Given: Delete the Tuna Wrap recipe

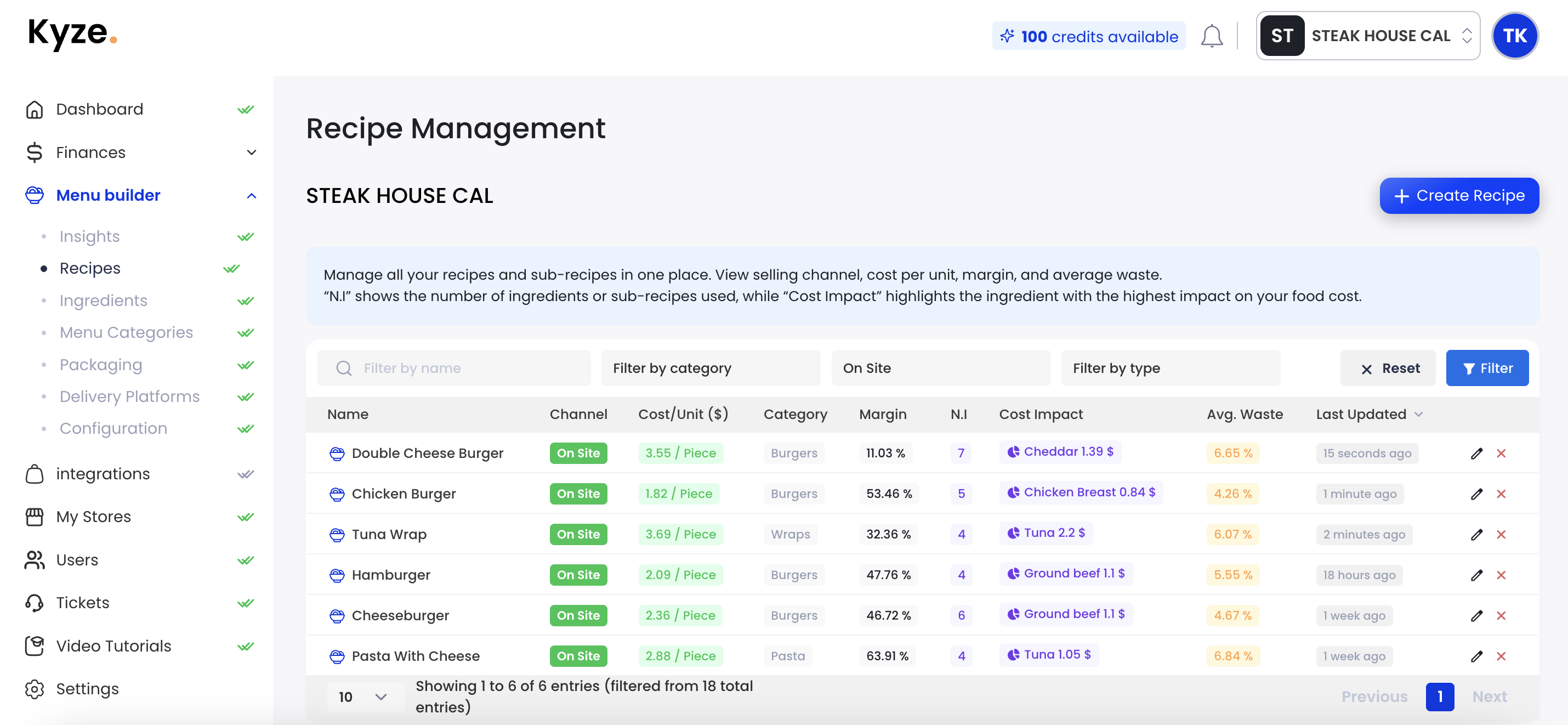Looking at the screenshot, I should click(x=1501, y=534).
